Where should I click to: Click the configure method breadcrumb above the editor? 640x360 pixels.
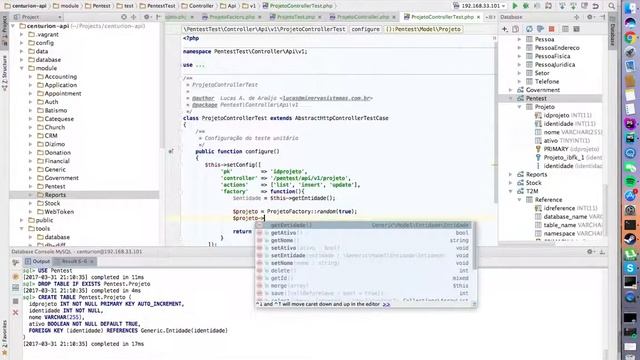click(365, 29)
